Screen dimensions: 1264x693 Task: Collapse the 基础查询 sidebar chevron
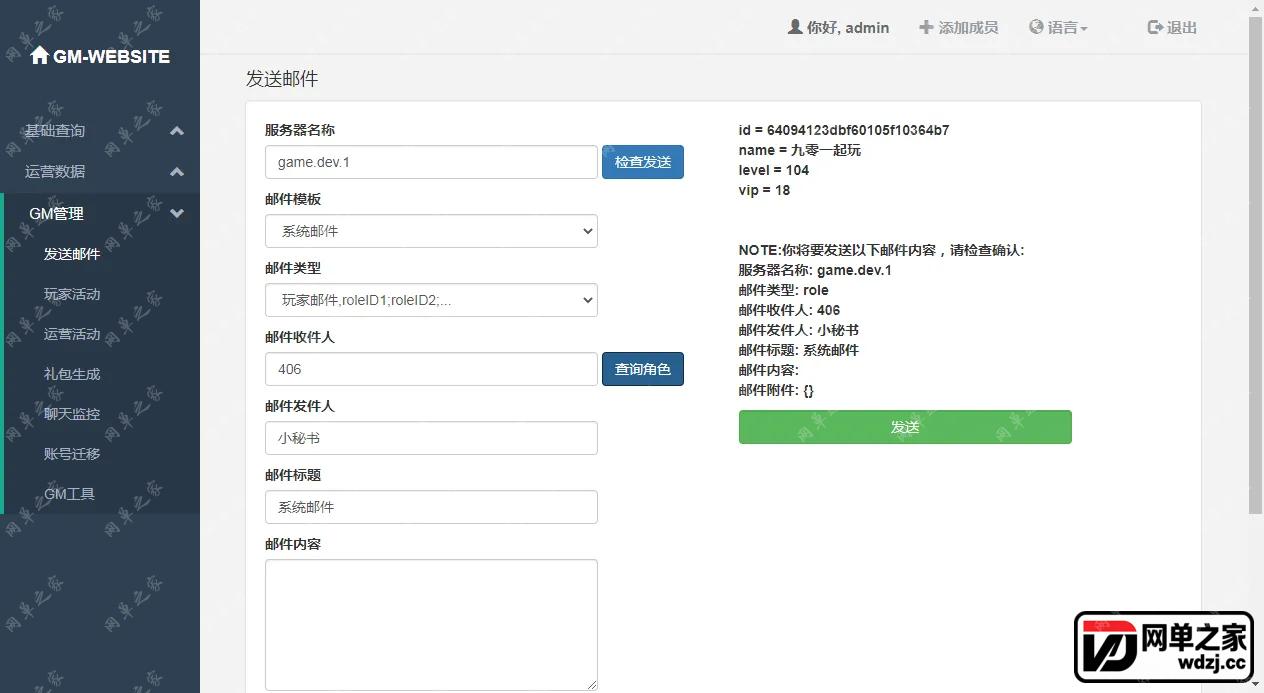pos(177,131)
